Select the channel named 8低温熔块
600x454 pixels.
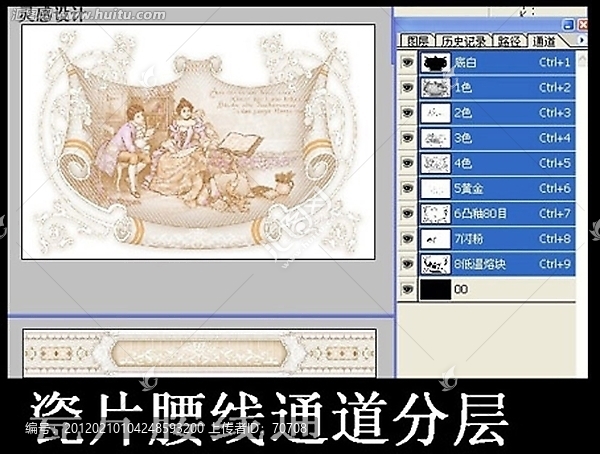tap(480, 264)
